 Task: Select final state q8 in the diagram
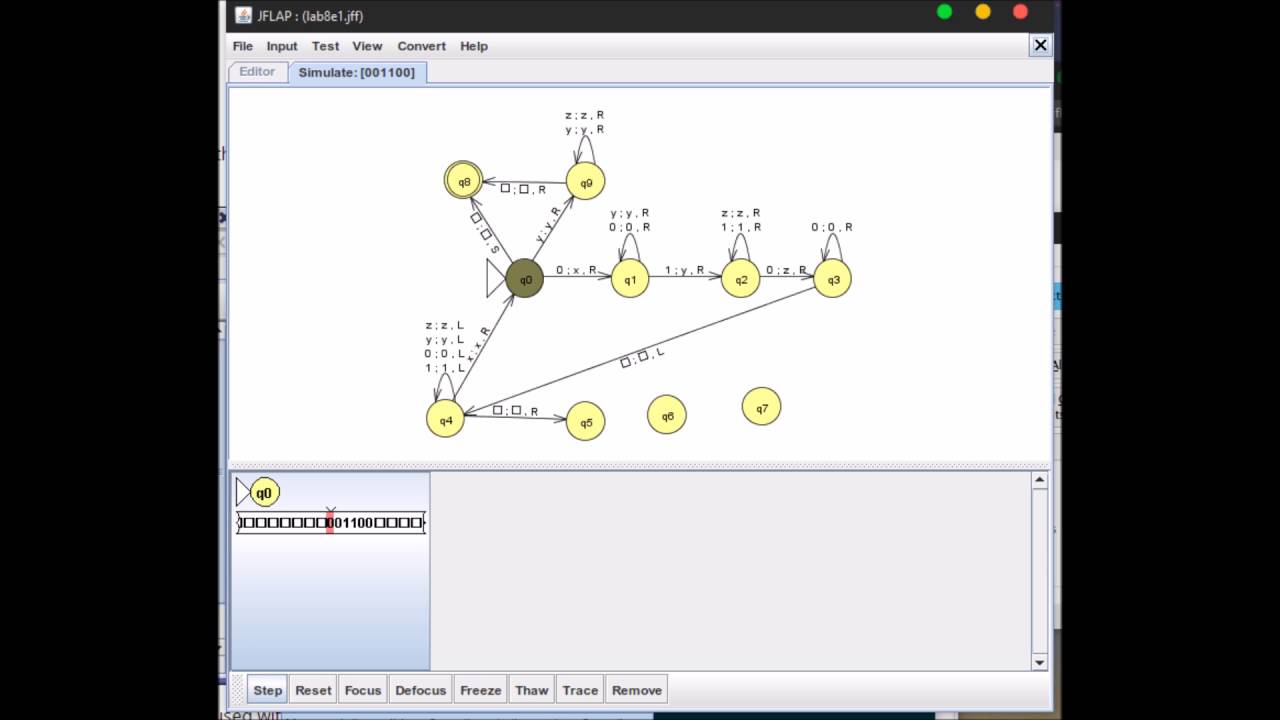coord(464,181)
